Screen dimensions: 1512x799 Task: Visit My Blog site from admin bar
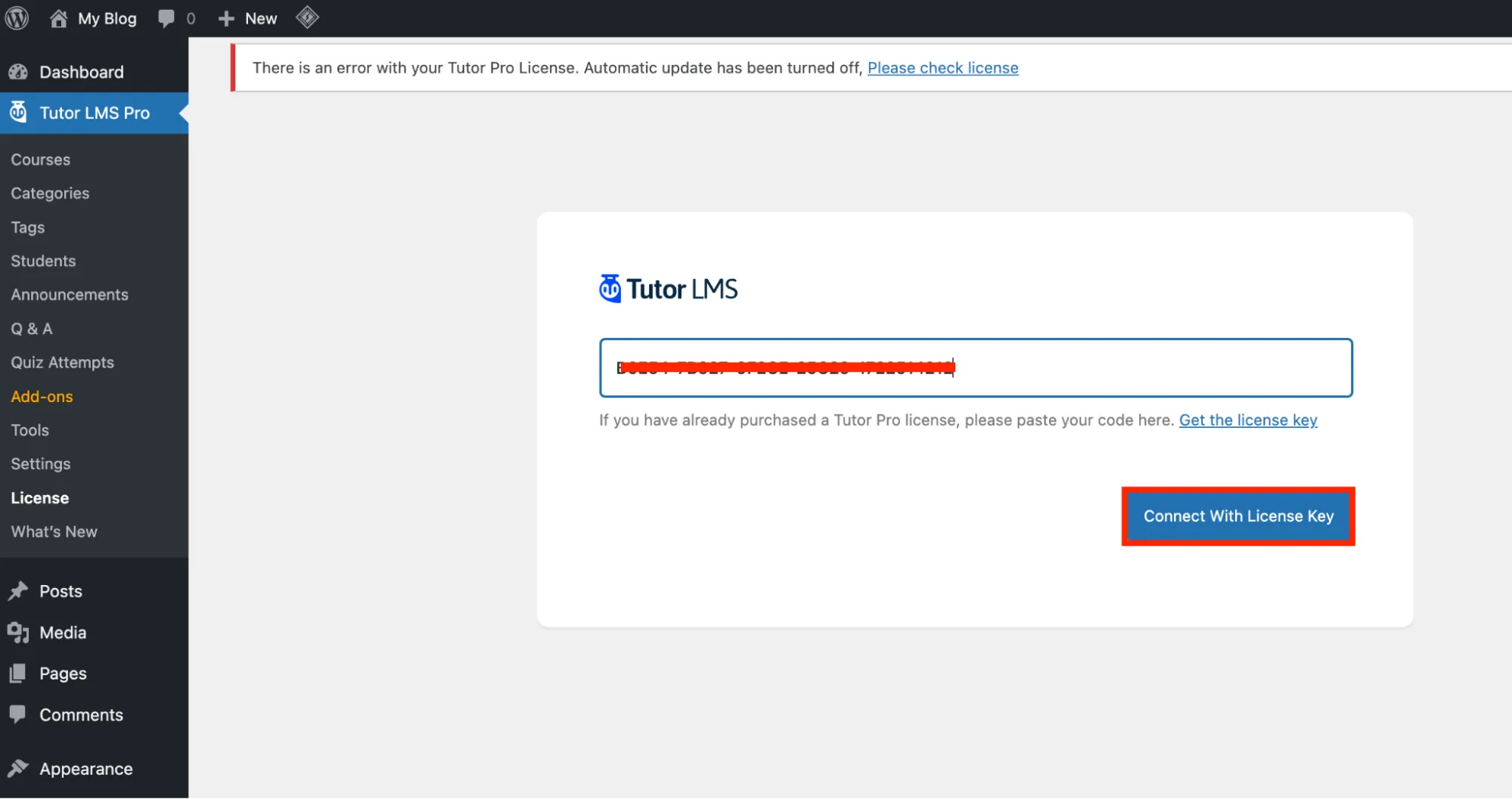coord(93,18)
